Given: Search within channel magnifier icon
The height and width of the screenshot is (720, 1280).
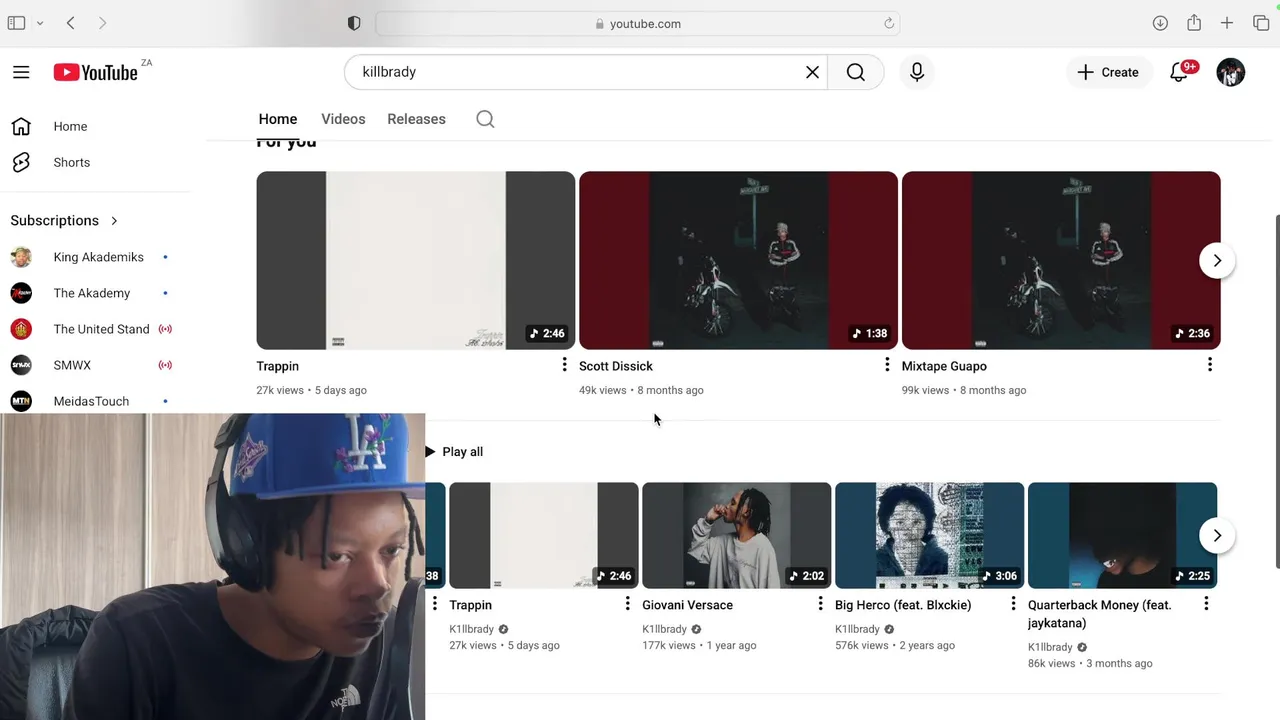Looking at the screenshot, I should coord(485,119).
